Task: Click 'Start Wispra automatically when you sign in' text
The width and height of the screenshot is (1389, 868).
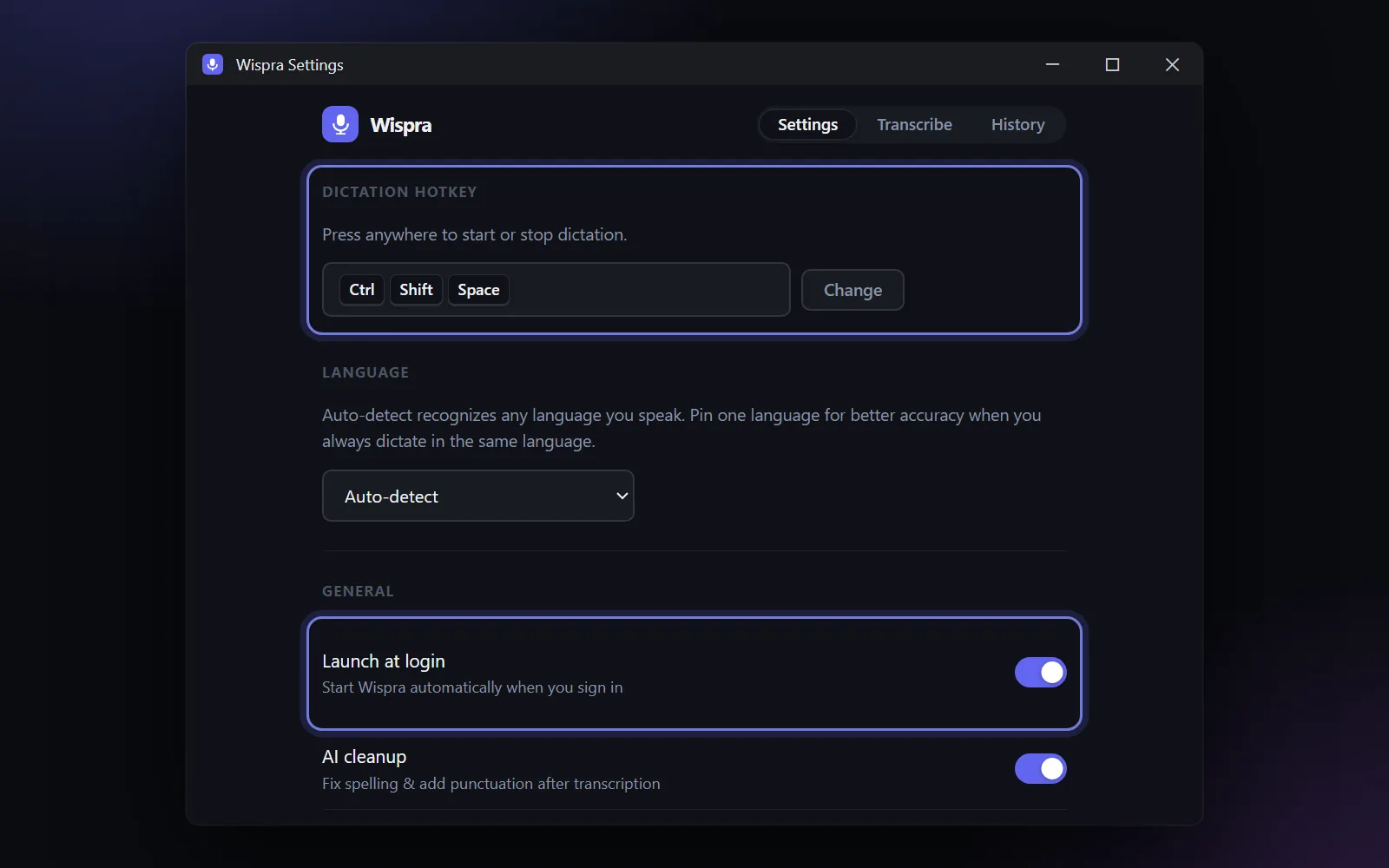Action: 472,687
